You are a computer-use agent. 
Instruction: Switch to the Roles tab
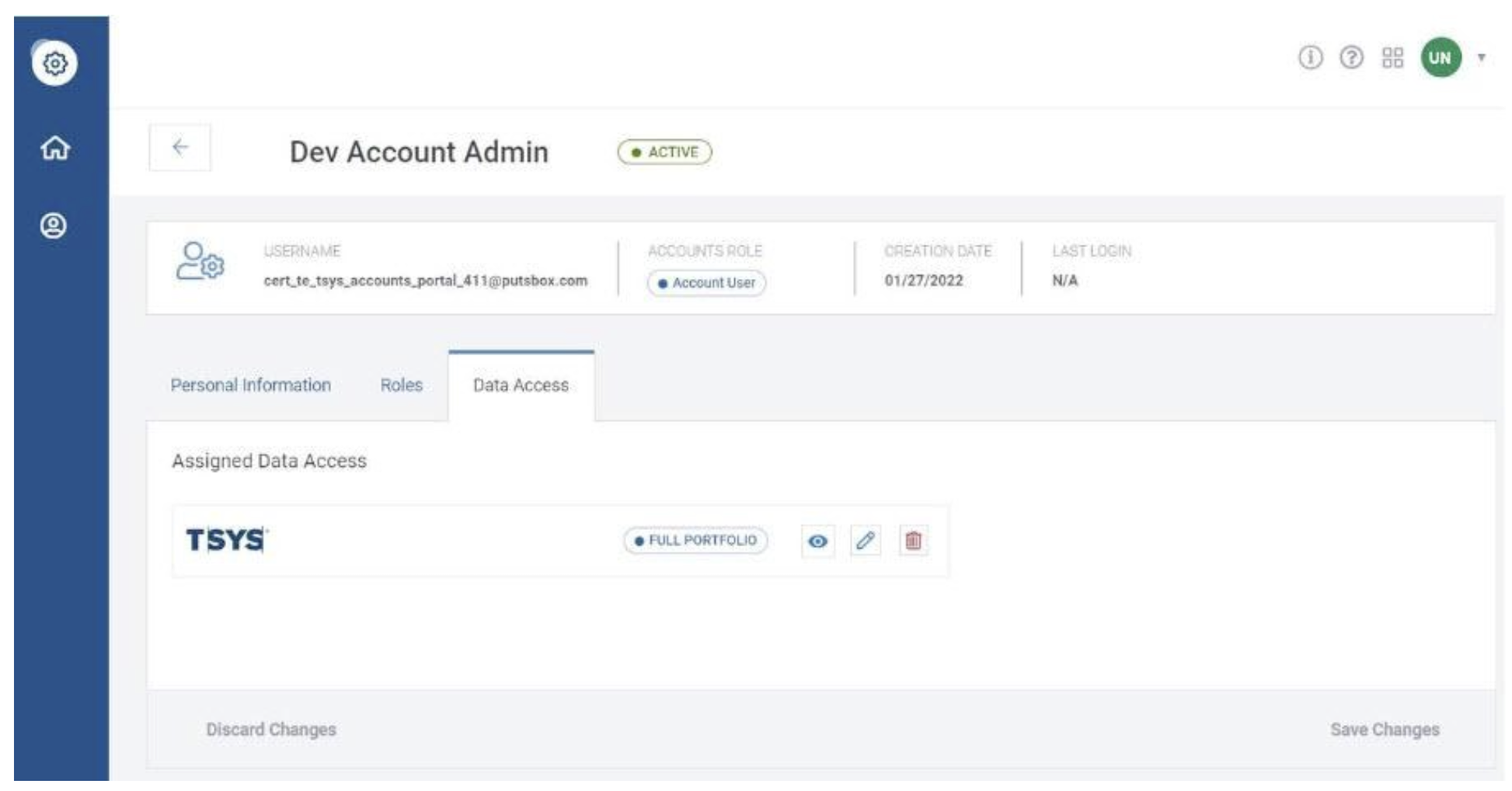point(401,385)
